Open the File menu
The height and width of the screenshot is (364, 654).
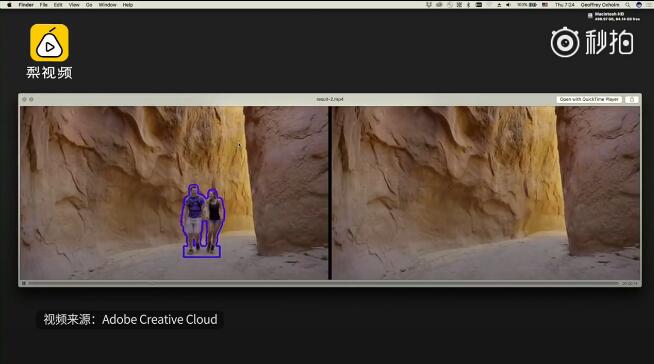point(43,5)
